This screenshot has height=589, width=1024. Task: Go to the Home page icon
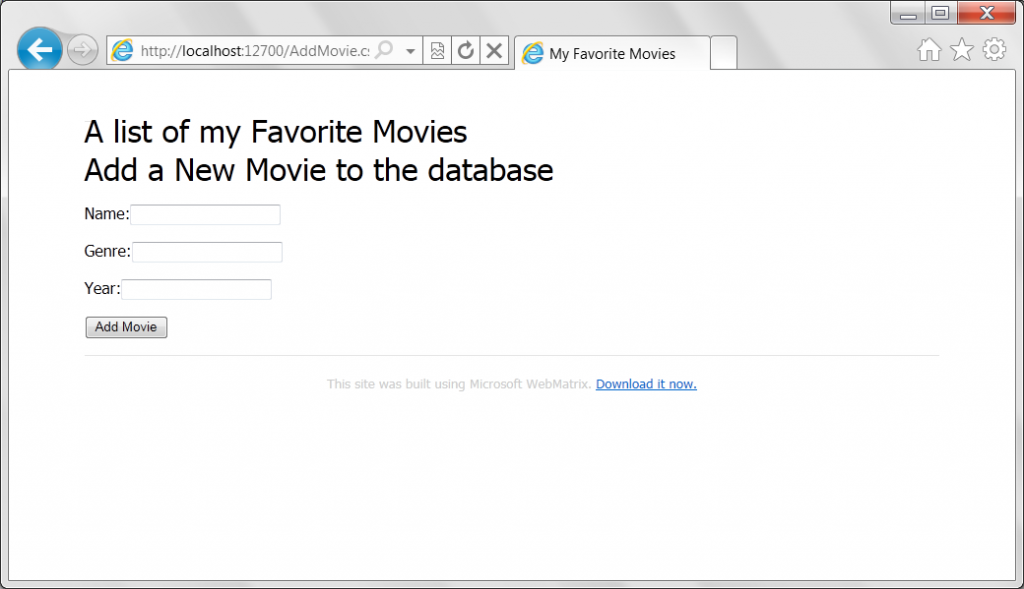[x=929, y=50]
